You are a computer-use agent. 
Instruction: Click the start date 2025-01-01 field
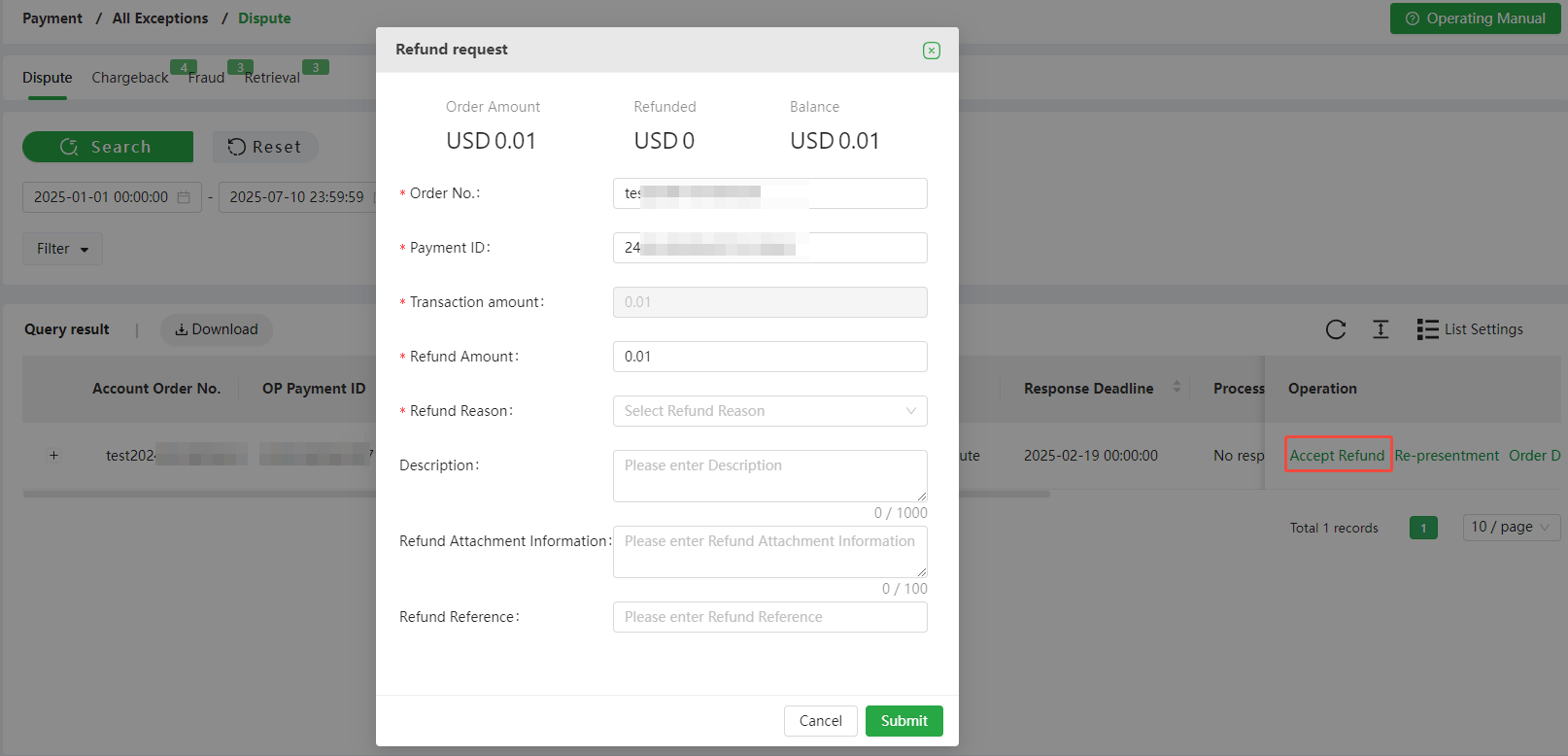(x=112, y=197)
